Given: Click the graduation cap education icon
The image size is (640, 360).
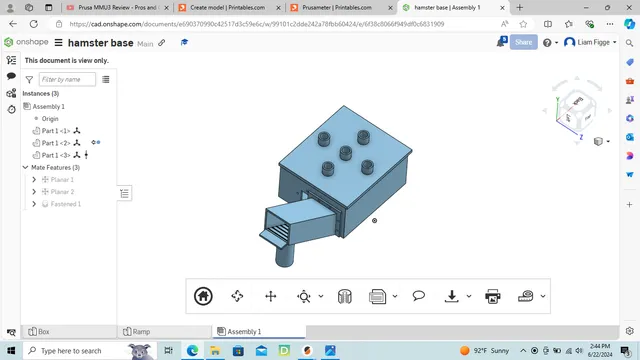Looking at the screenshot, I should pos(184,42).
